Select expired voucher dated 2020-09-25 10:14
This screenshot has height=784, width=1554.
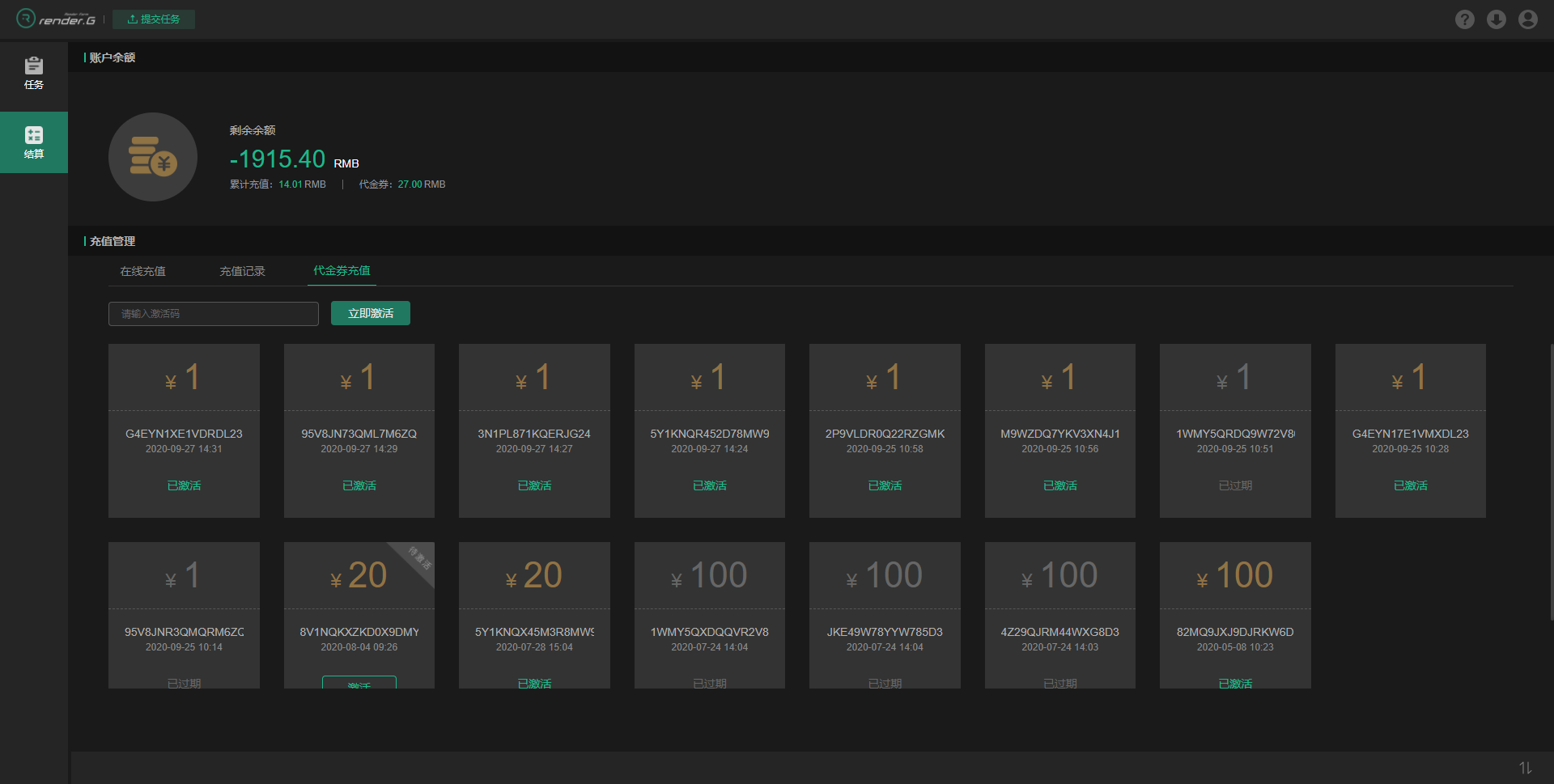coord(184,615)
